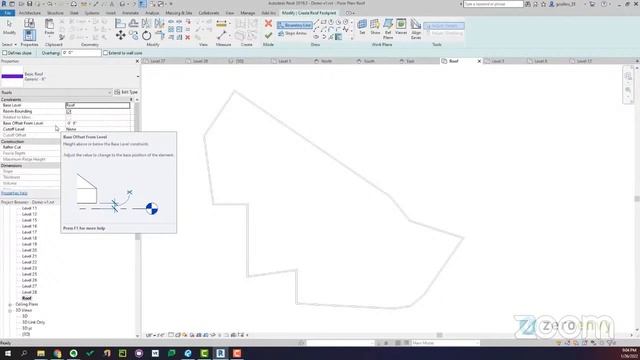Select Mirror Pick Axis tool
The width and height of the screenshot is (640, 360).
coord(147,23)
